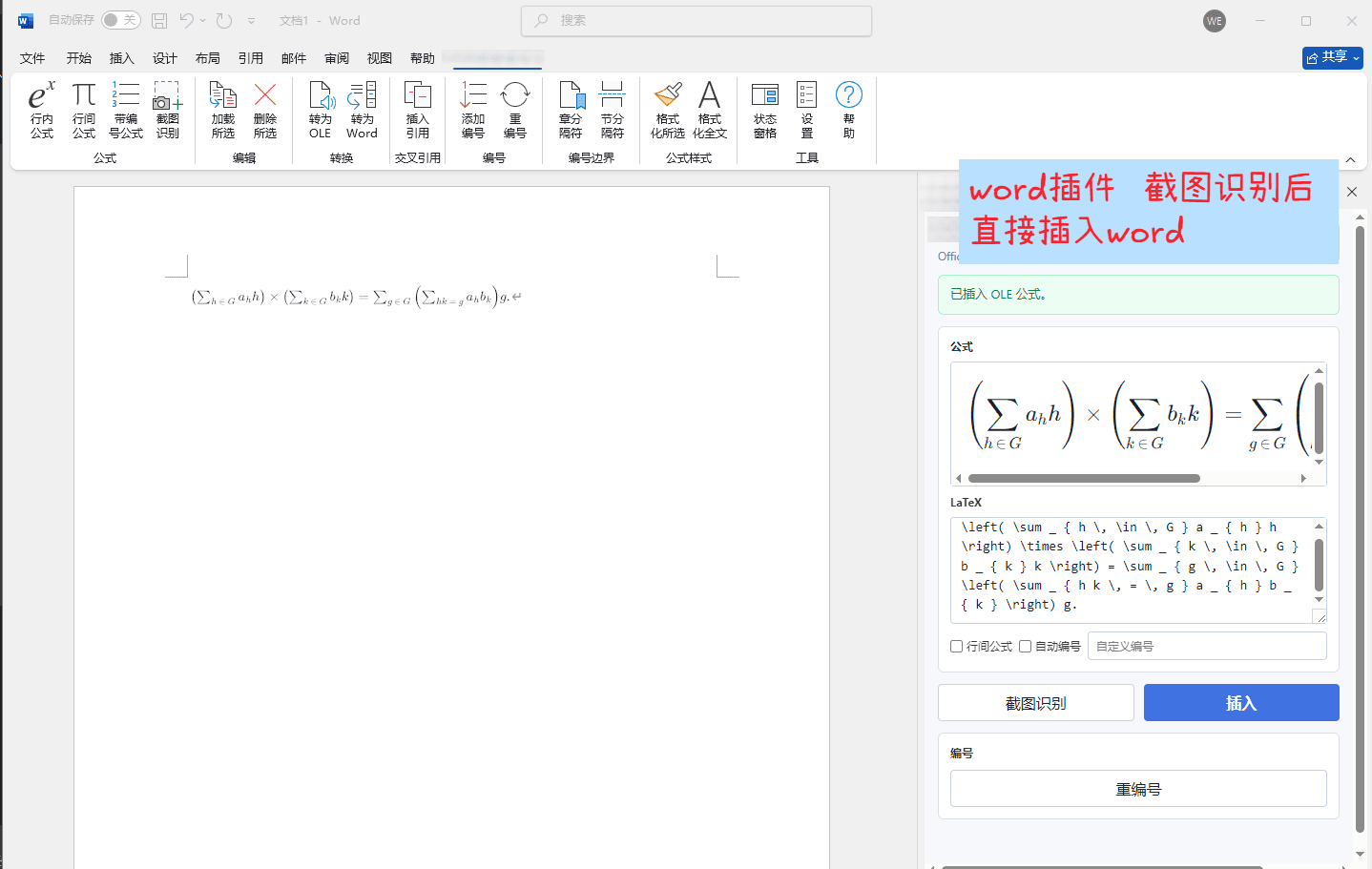The height and width of the screenshot is (869, 1372).
Task: Check the 行间公式 display formula checkbox
Action: tap(956, 647)
